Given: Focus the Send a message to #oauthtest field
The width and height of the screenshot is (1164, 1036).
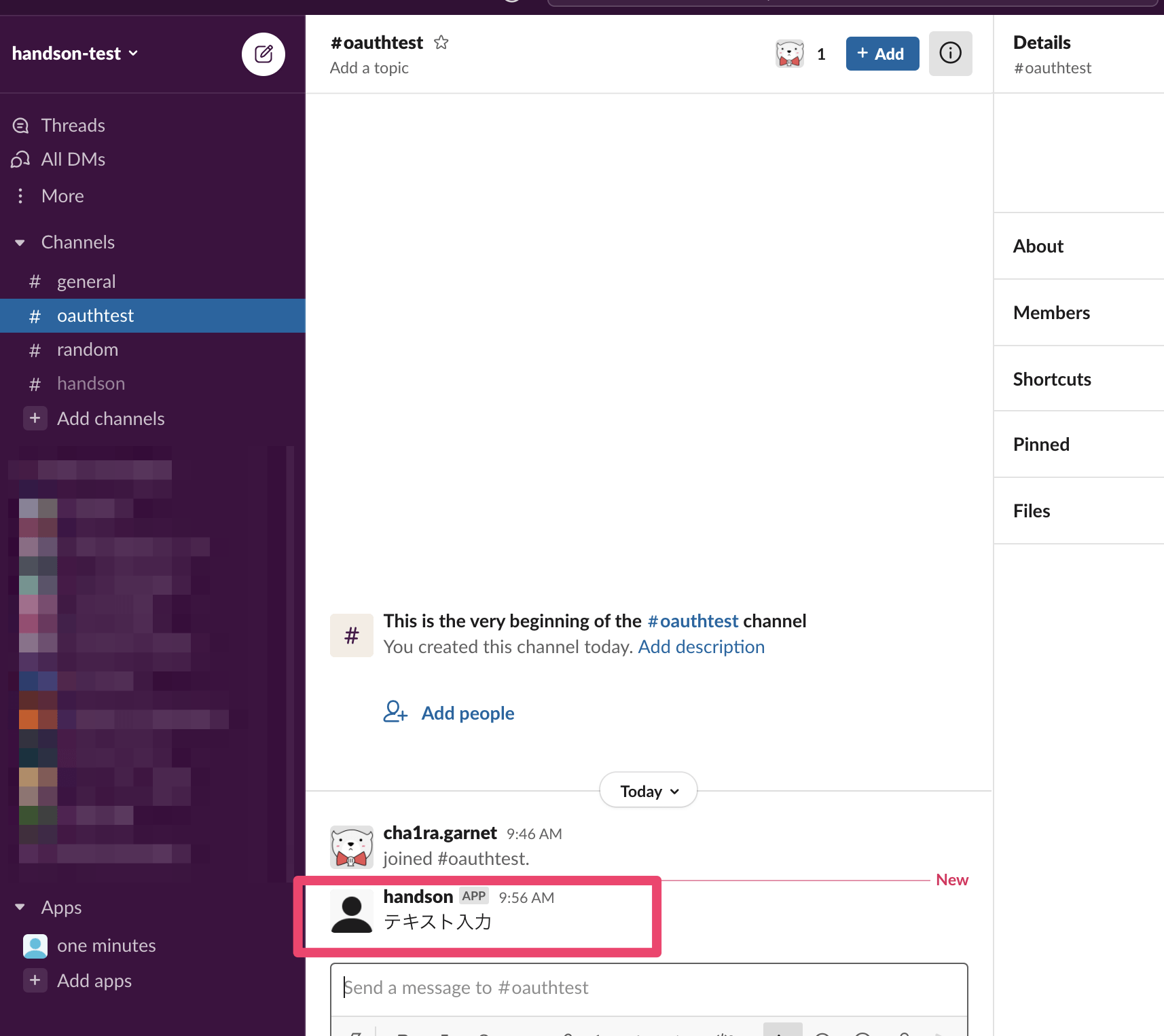Looking at the screenshot, I should (x=649, y=988).
